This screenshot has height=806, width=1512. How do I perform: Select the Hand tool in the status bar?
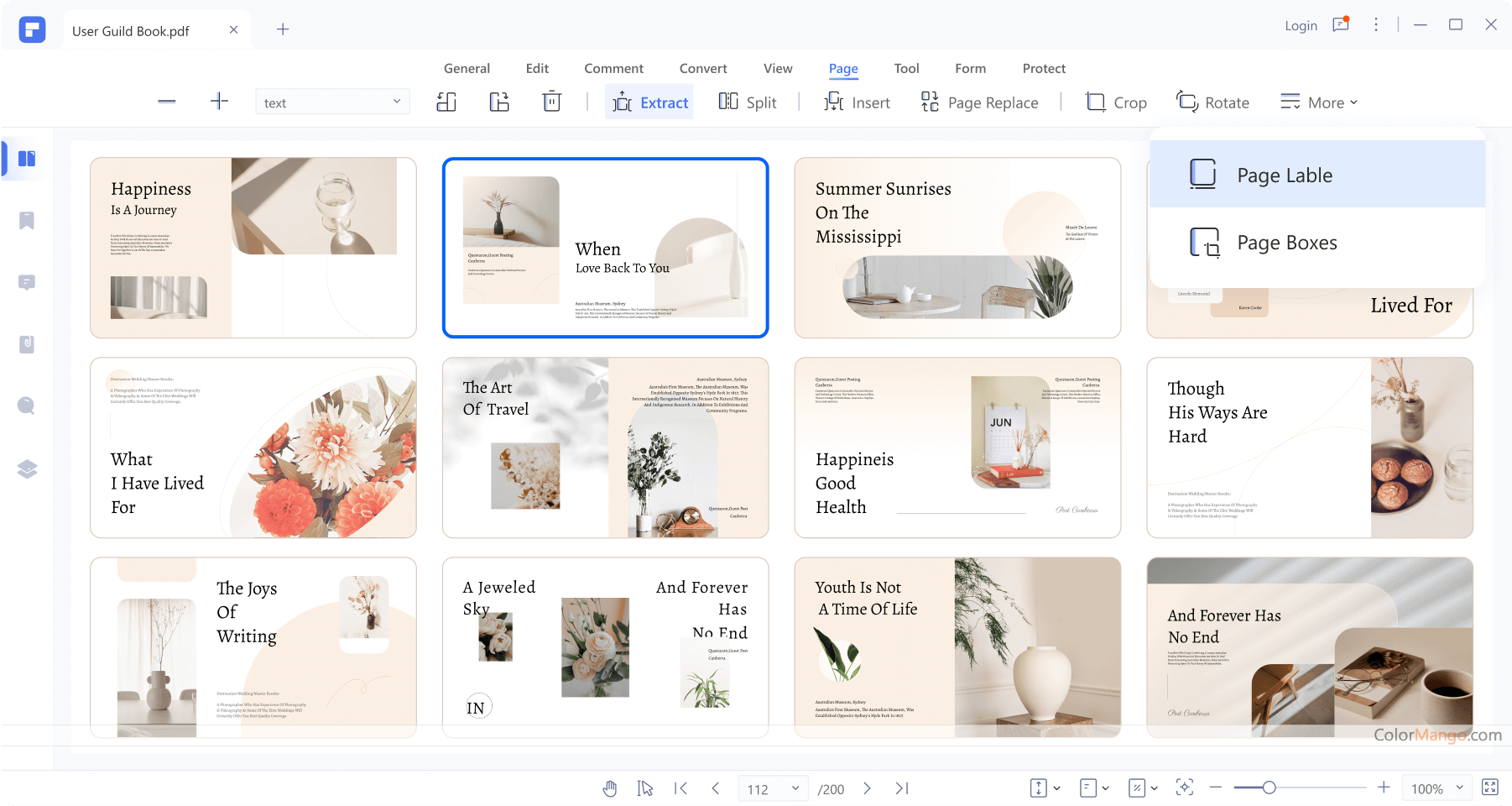tap(609, 788)
